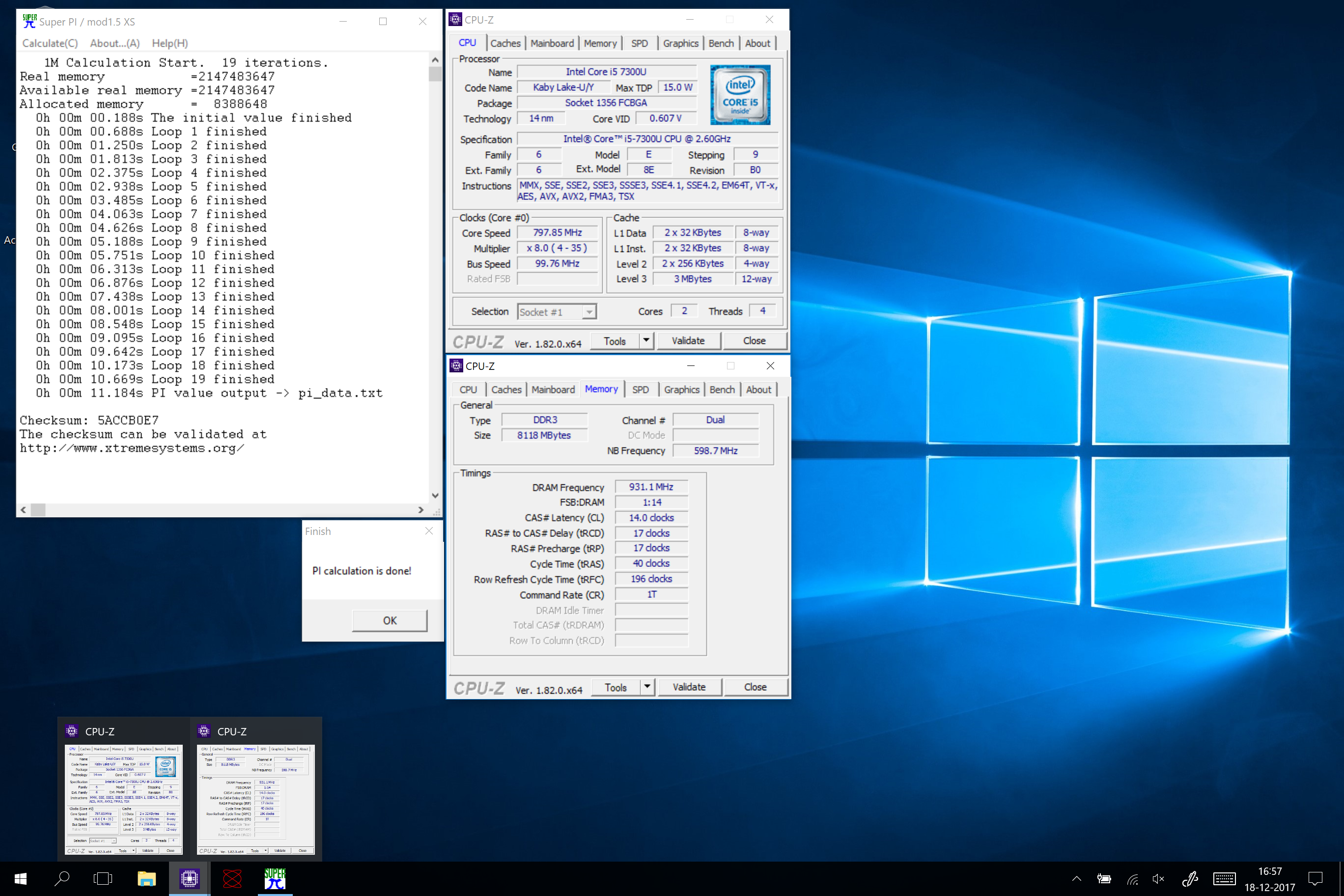The height and width of the screenshot is (896, 1344).
Task: Open About...(A) menu in Super PI
Action: coord(115,43)
